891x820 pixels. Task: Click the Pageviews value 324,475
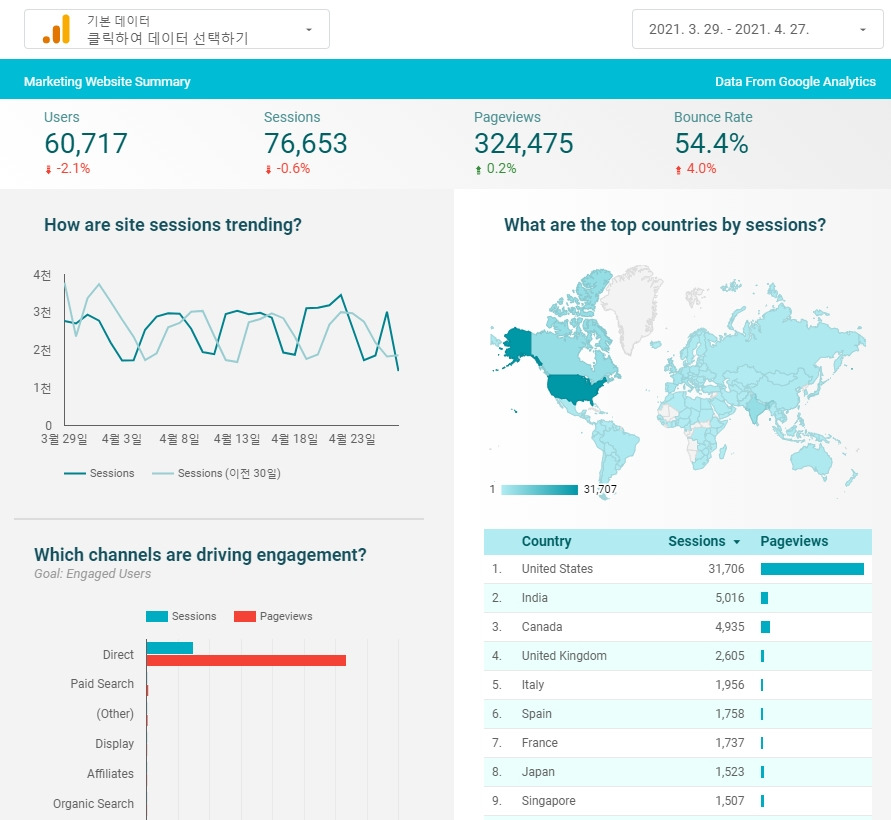coord(524,143)
